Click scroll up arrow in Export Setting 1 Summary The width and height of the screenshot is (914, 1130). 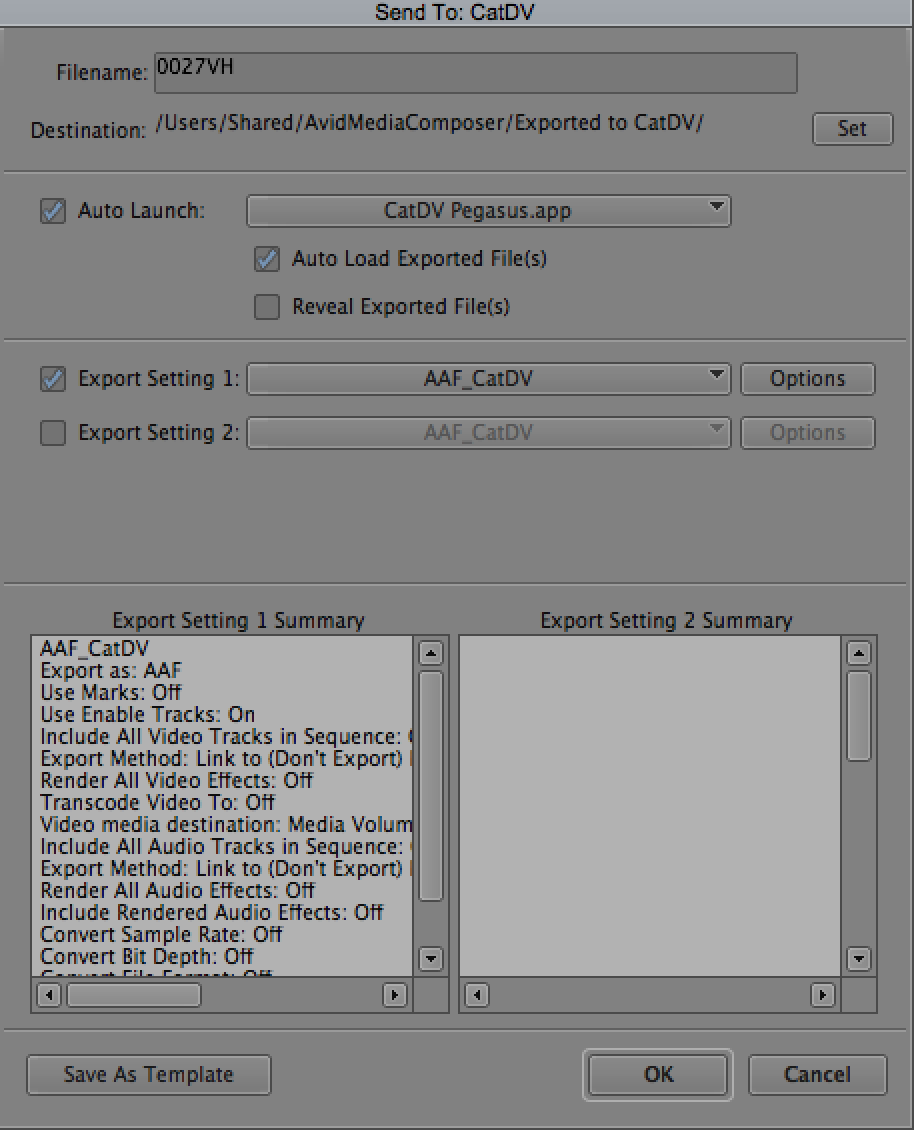pyautogui.click(x=430, y=654)
